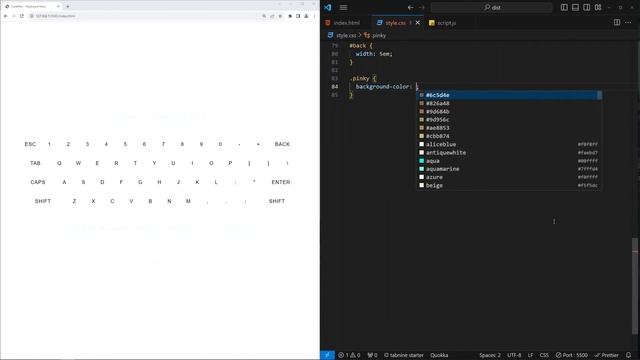Click the browser back arrow

click(6, 16)
